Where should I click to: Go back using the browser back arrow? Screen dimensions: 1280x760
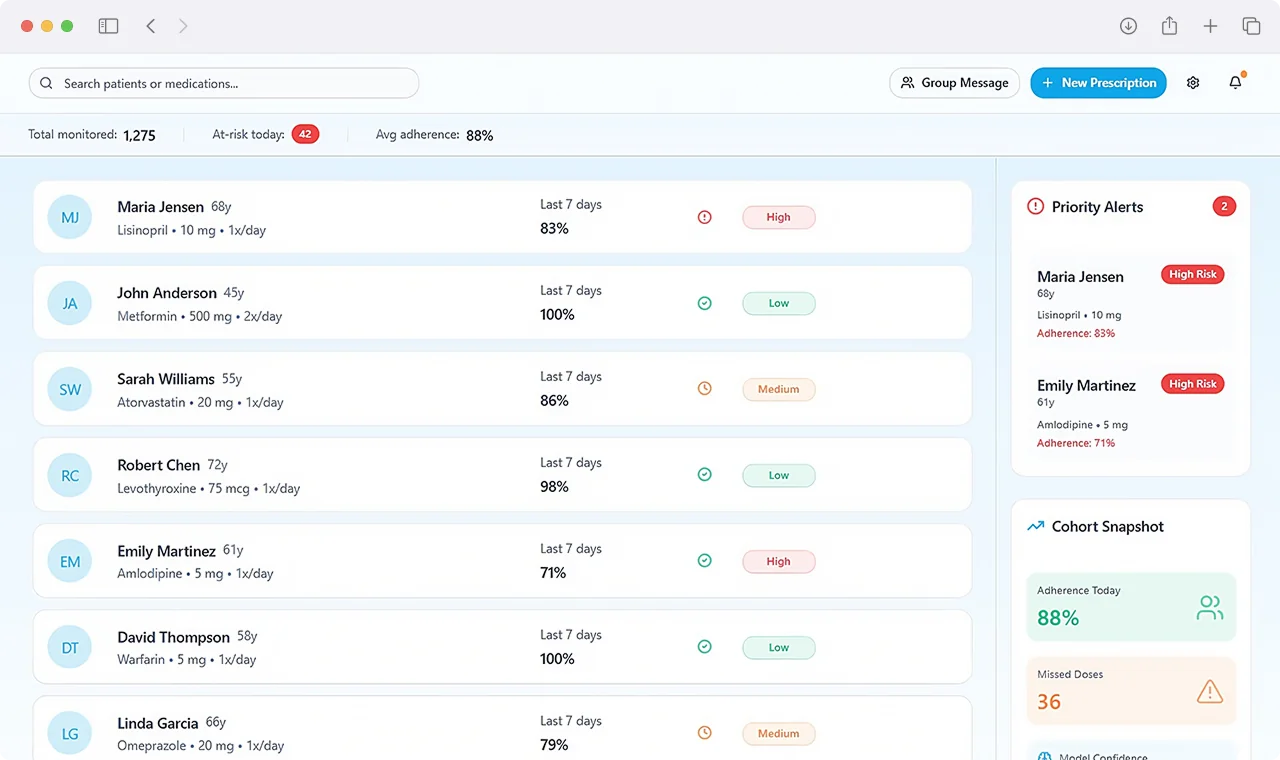(x=151, y=26)
